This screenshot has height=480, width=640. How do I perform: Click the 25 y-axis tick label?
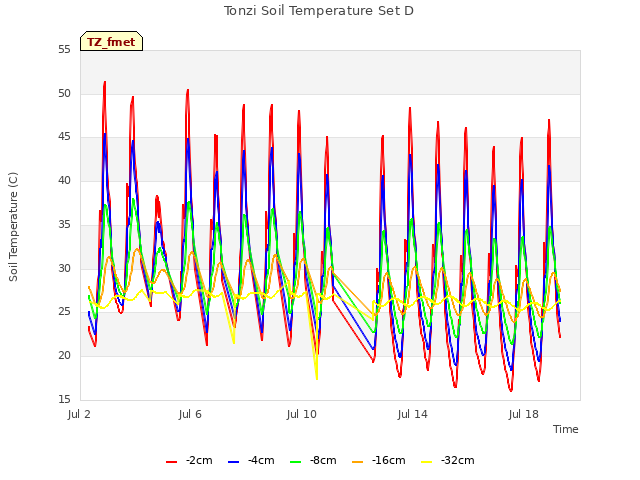pos(64,312)
